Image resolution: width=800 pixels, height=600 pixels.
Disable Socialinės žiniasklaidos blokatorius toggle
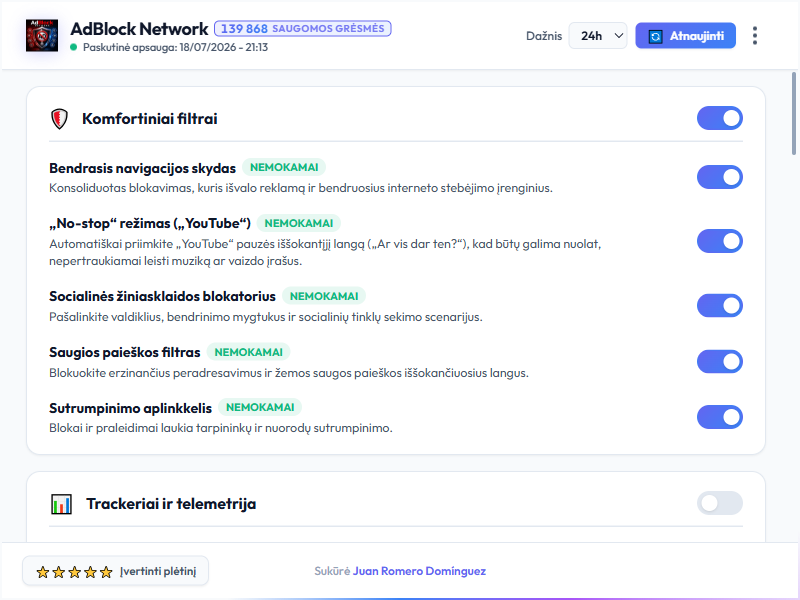pyautogui.click(x=719, y=306)
